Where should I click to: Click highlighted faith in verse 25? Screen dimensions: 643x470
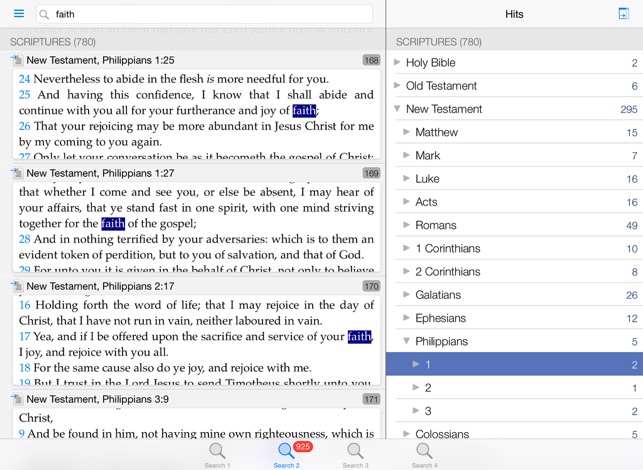click(304, 110)
